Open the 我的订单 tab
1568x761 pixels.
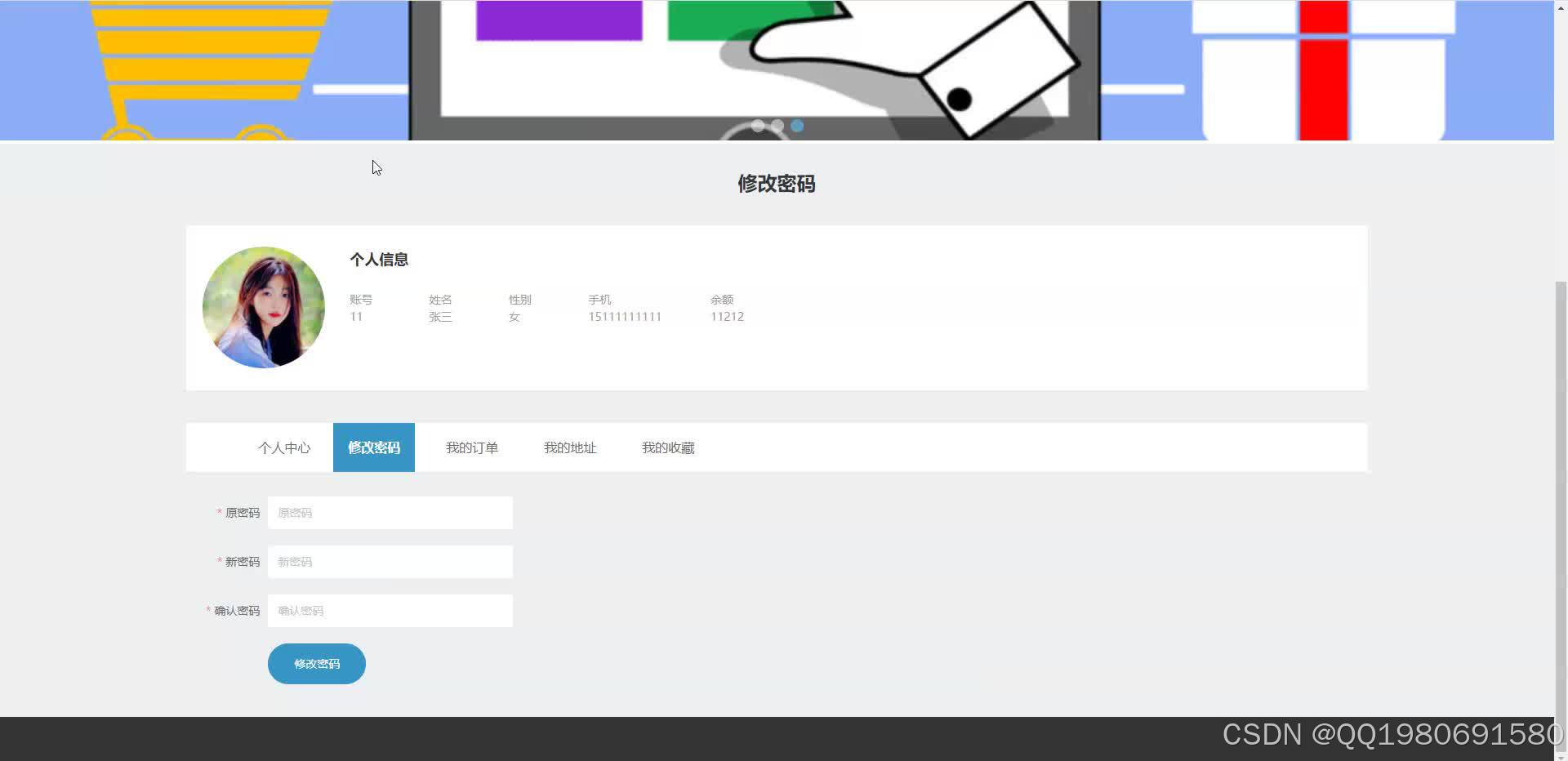coord(471,447)
